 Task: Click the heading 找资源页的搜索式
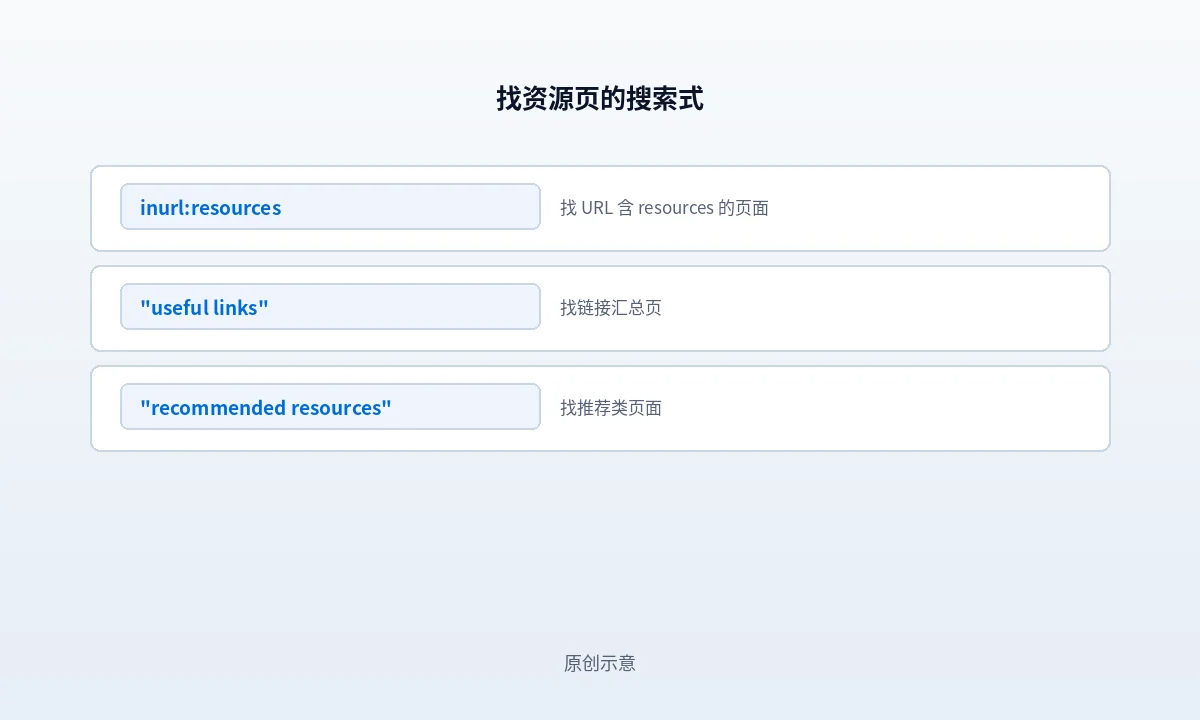click(600, 99)
